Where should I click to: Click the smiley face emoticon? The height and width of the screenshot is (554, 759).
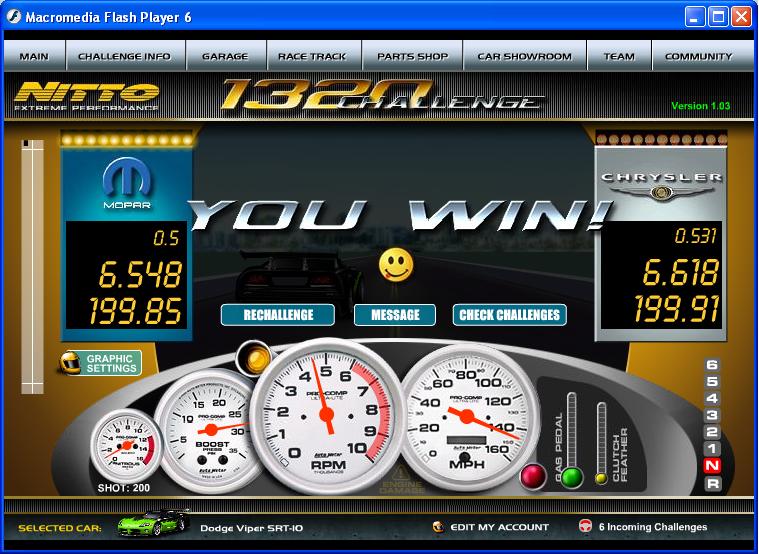click(x=396, y=265)
